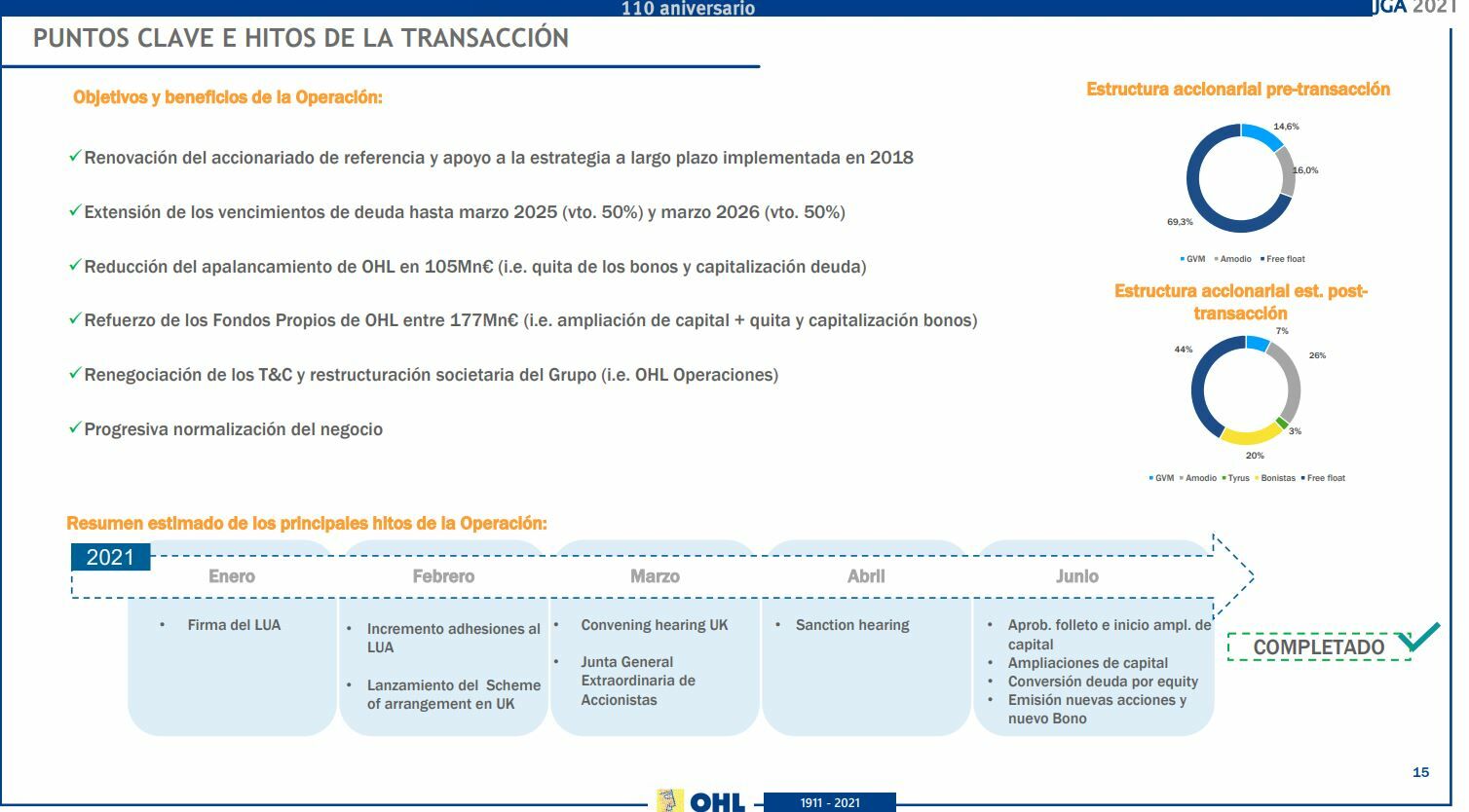Click 'Free float' in the pre-transaction chart legend
1469x812 pixels.
(x=1285, y=259)
